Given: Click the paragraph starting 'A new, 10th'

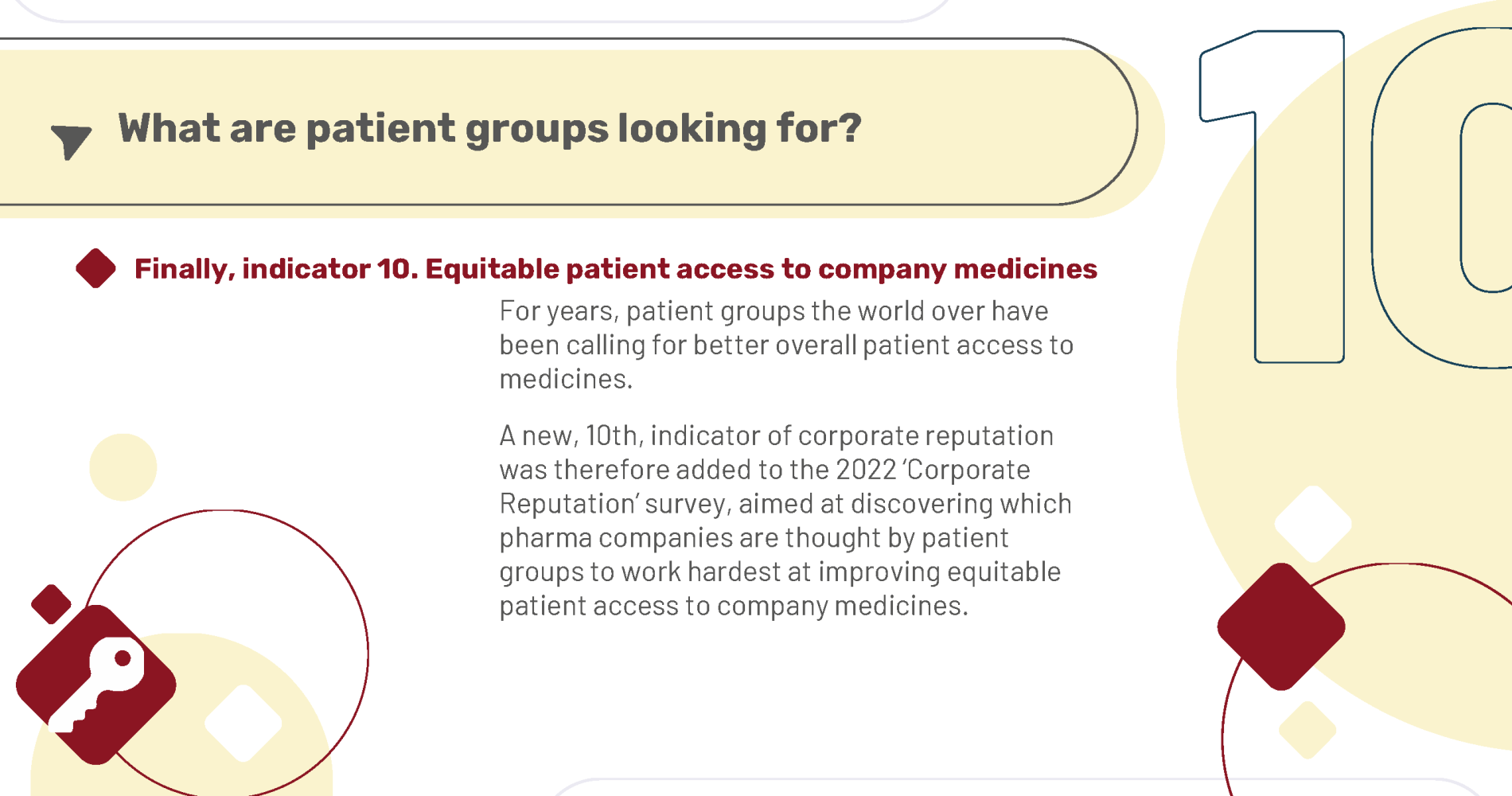Looking at the screenshot, I should coord(785,521).
